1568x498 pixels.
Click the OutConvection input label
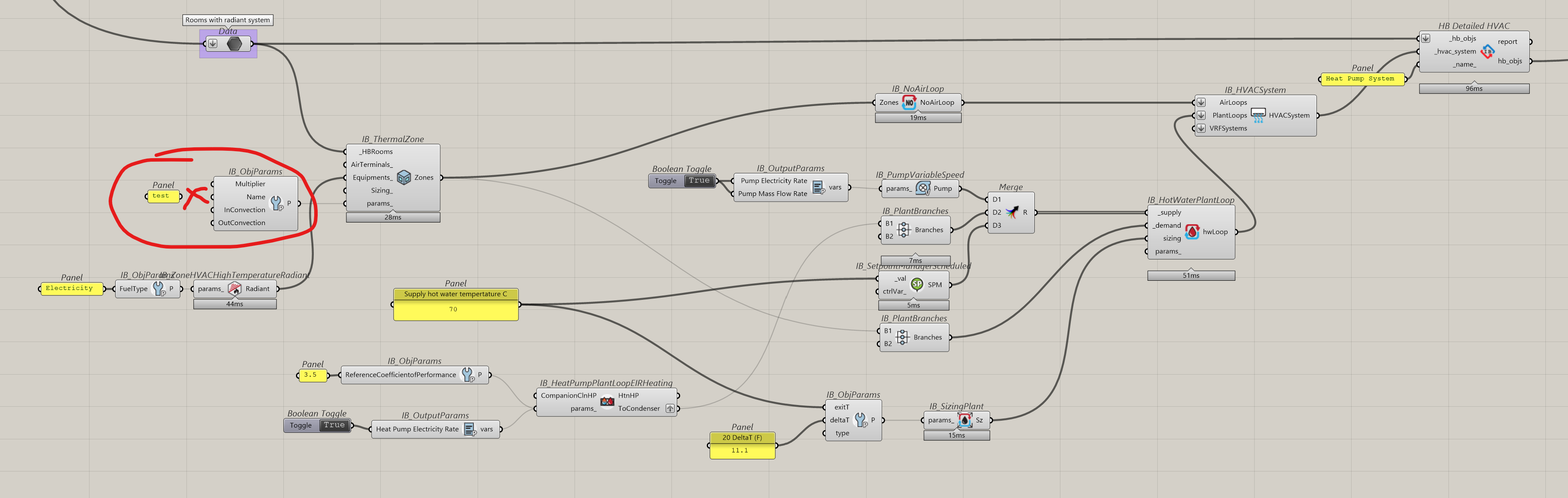[241, 223]
